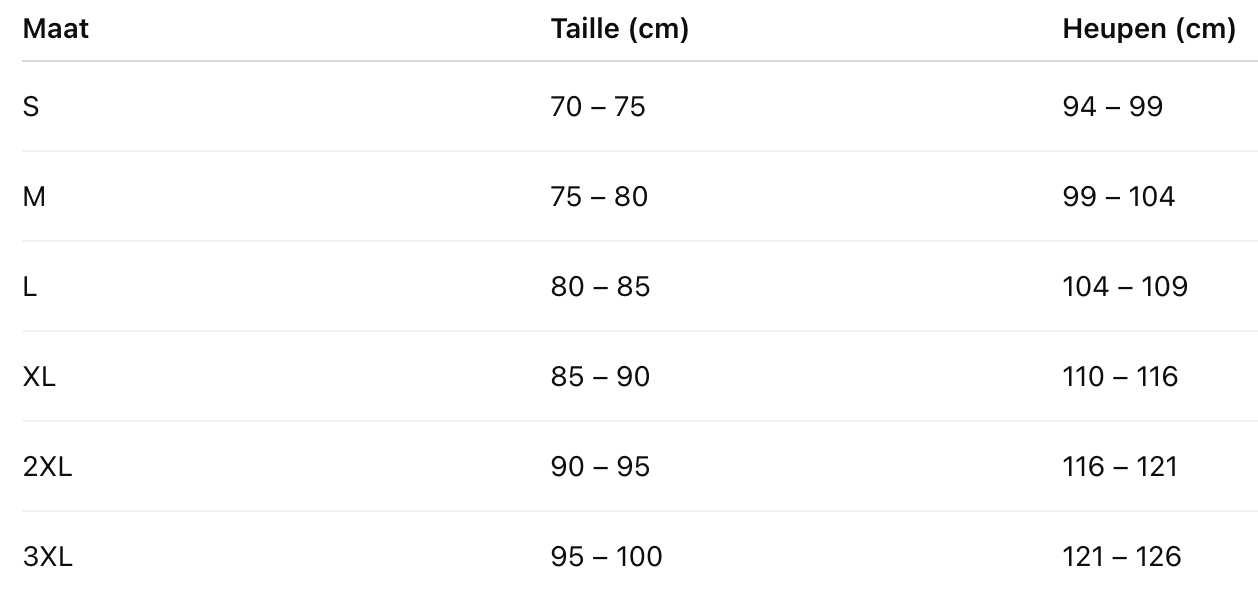Click the Taille (cm) column header
Screen dimensions: 1258x596
click(x=619, y=29)
